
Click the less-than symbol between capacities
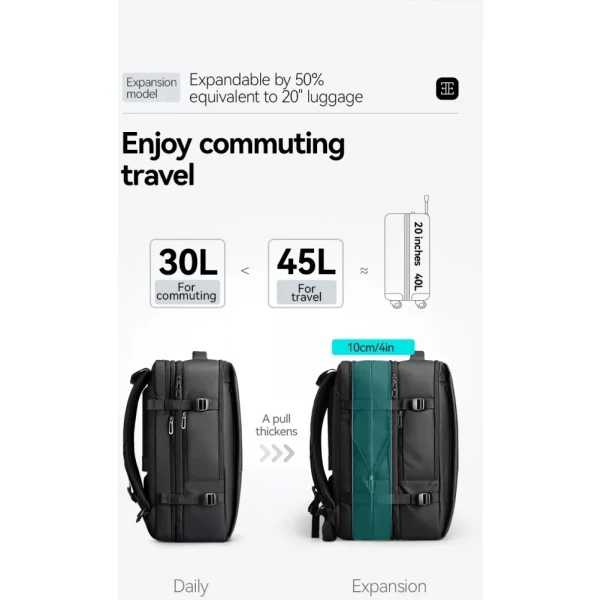pyautogui.click(x=245, y=271)
